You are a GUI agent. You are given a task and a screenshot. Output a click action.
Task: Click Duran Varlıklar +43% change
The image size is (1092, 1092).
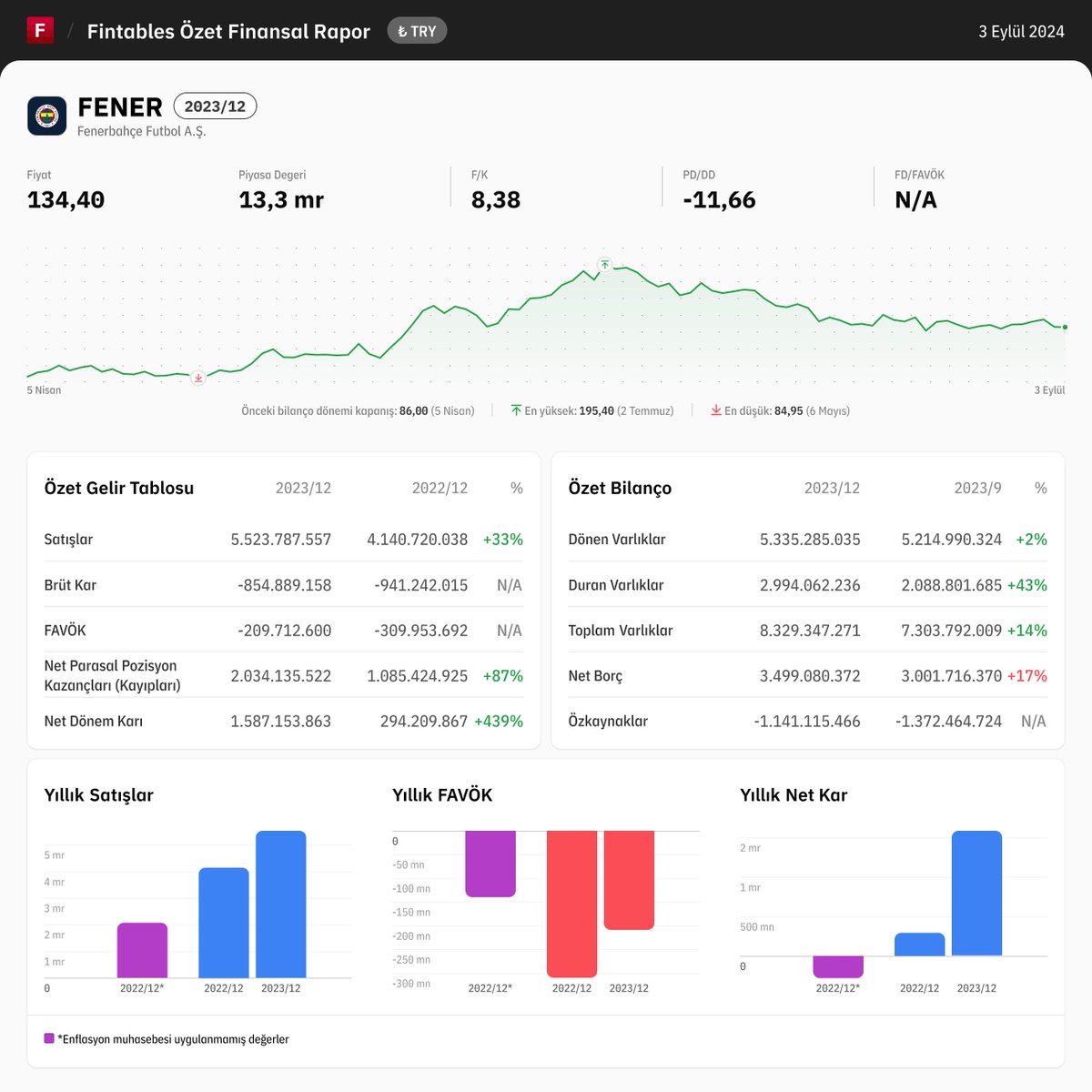tap(1027, 584)
